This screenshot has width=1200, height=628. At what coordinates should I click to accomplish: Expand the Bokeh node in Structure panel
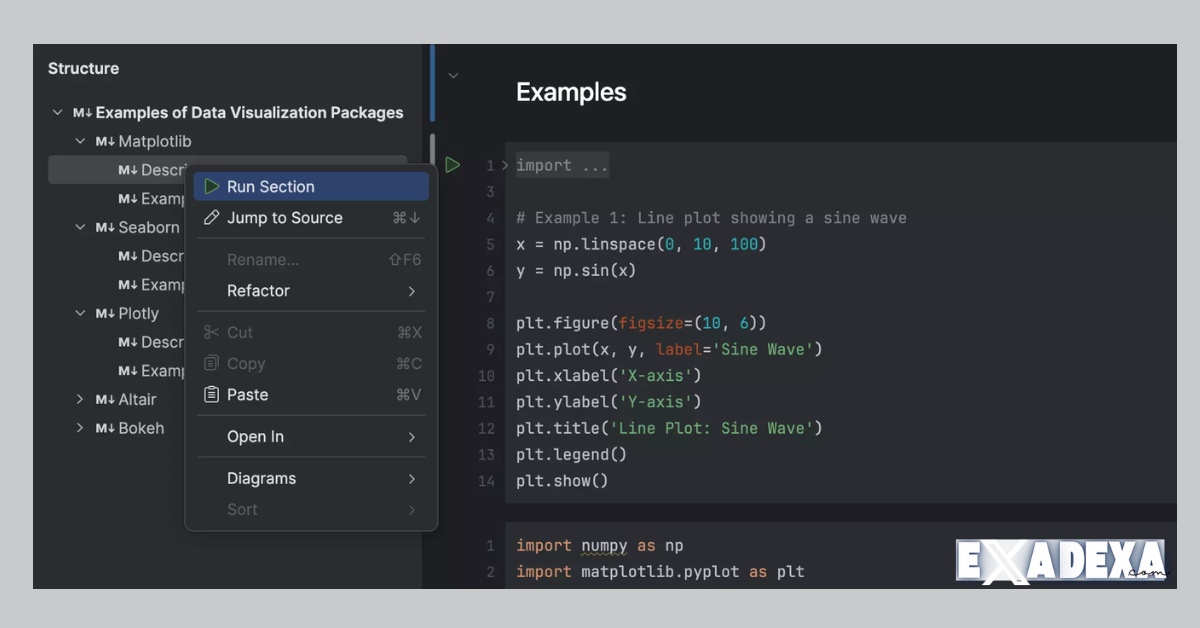tap(80, 428)
